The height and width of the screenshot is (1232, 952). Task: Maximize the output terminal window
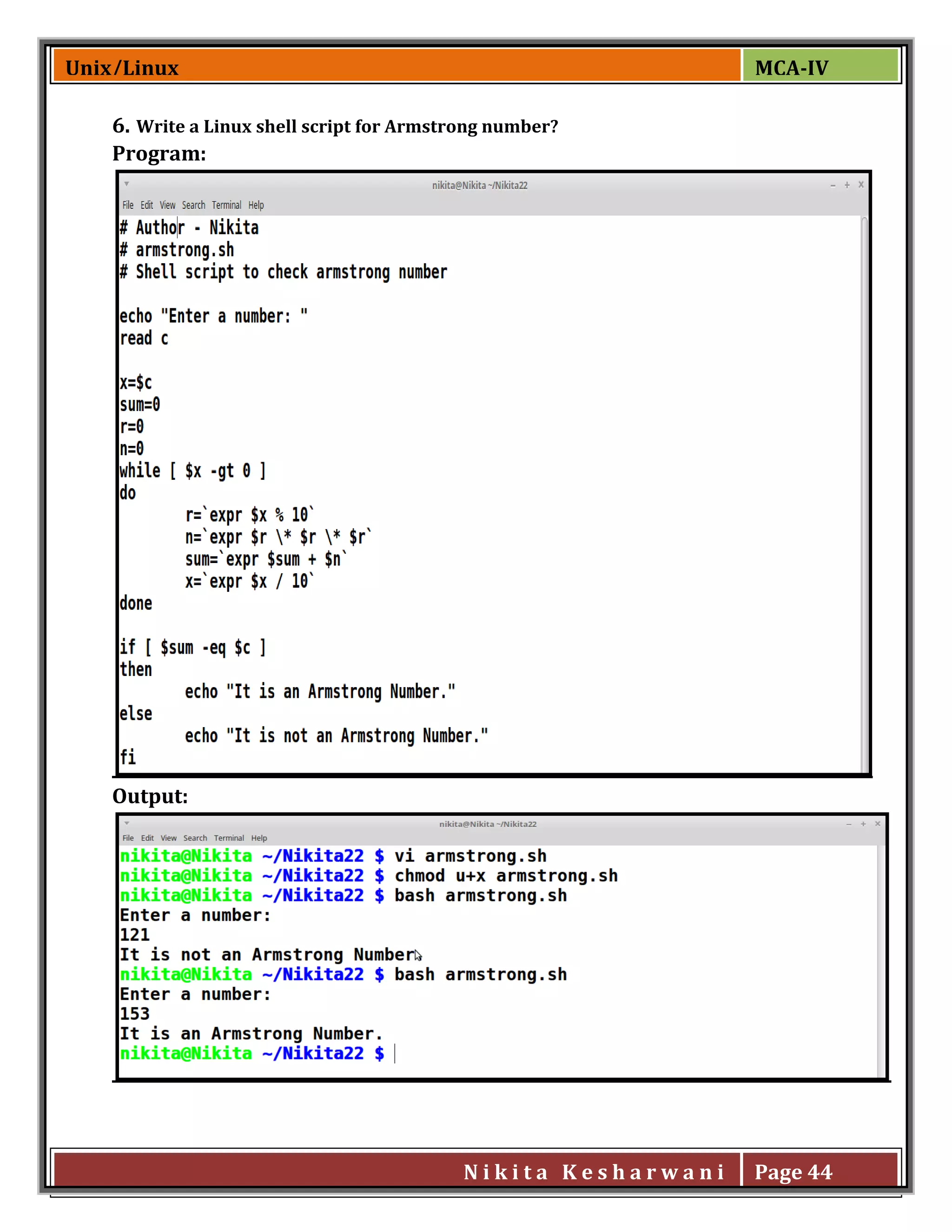tap(863, 824)
